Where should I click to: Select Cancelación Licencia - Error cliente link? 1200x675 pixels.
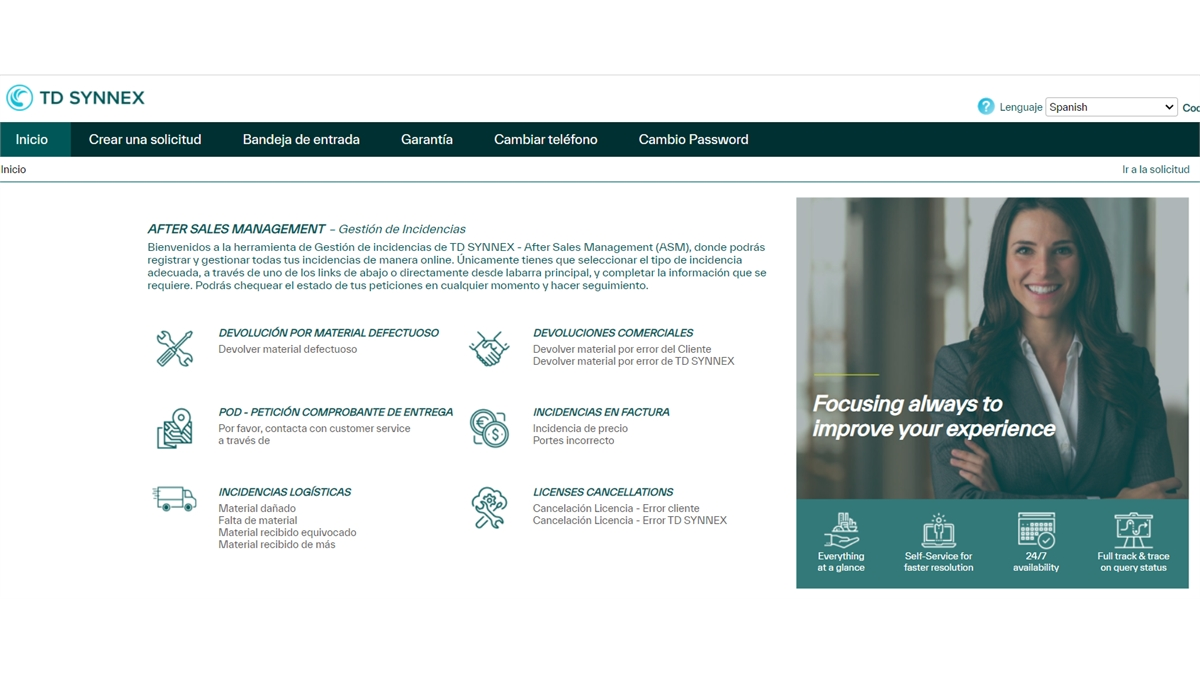point(616,508)
